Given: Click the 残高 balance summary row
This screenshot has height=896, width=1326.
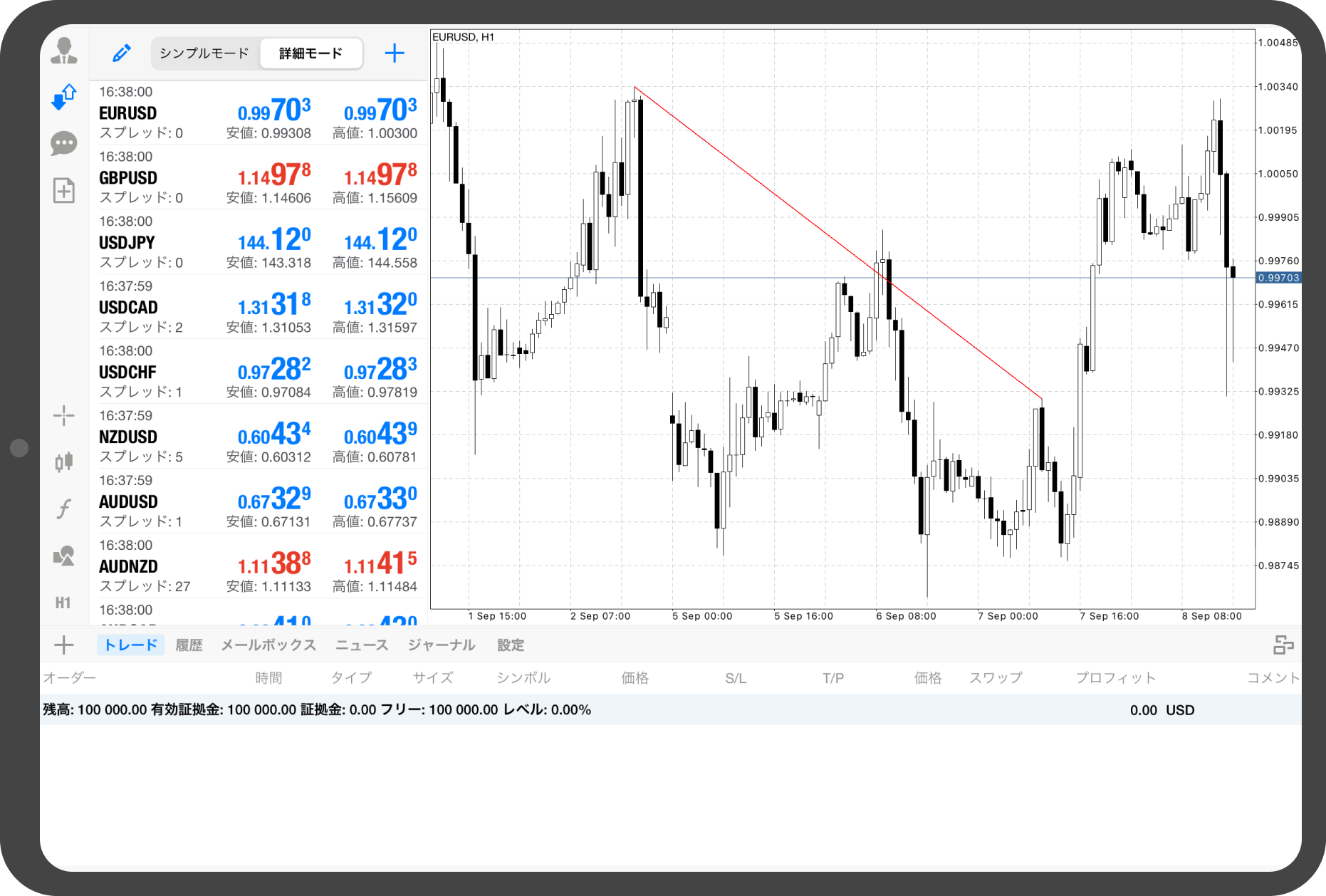Looking at the screenshot, I should [x=670, y=710].
